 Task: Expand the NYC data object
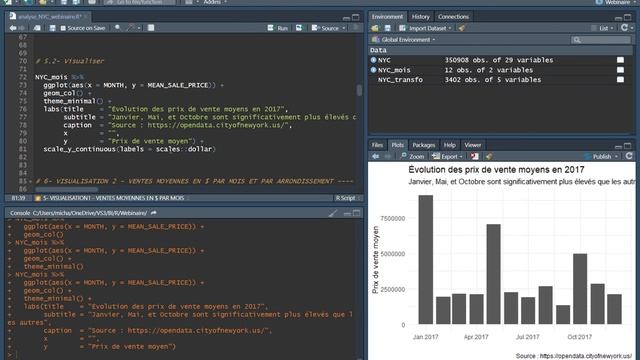(373, 60)
